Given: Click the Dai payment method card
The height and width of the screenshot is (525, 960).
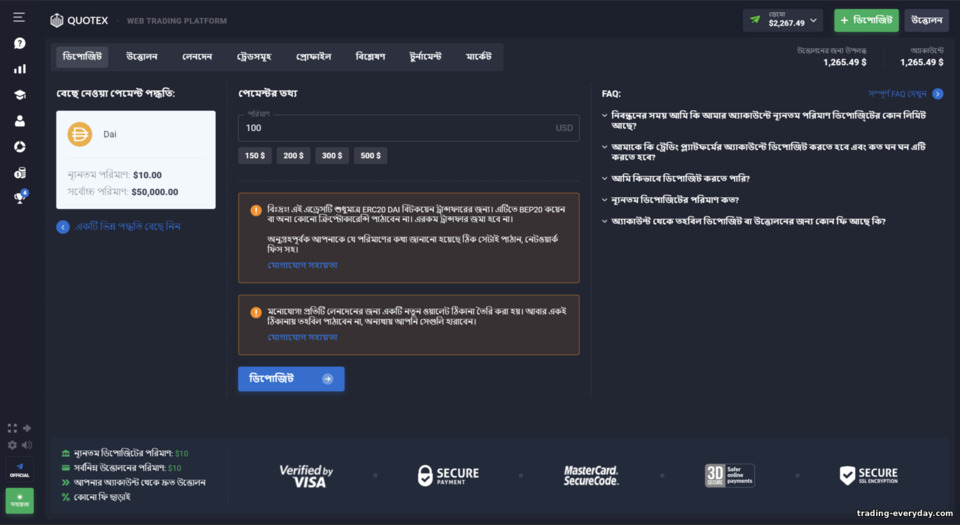Looking at the screenshot, I should coord(136,160).
